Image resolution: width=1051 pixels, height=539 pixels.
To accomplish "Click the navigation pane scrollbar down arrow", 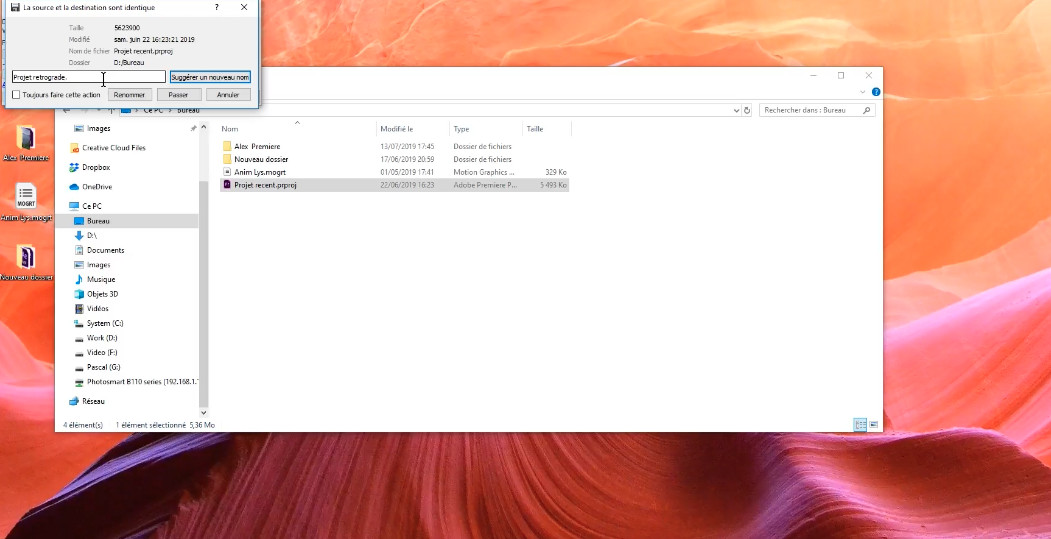I will tap(204, 413).
